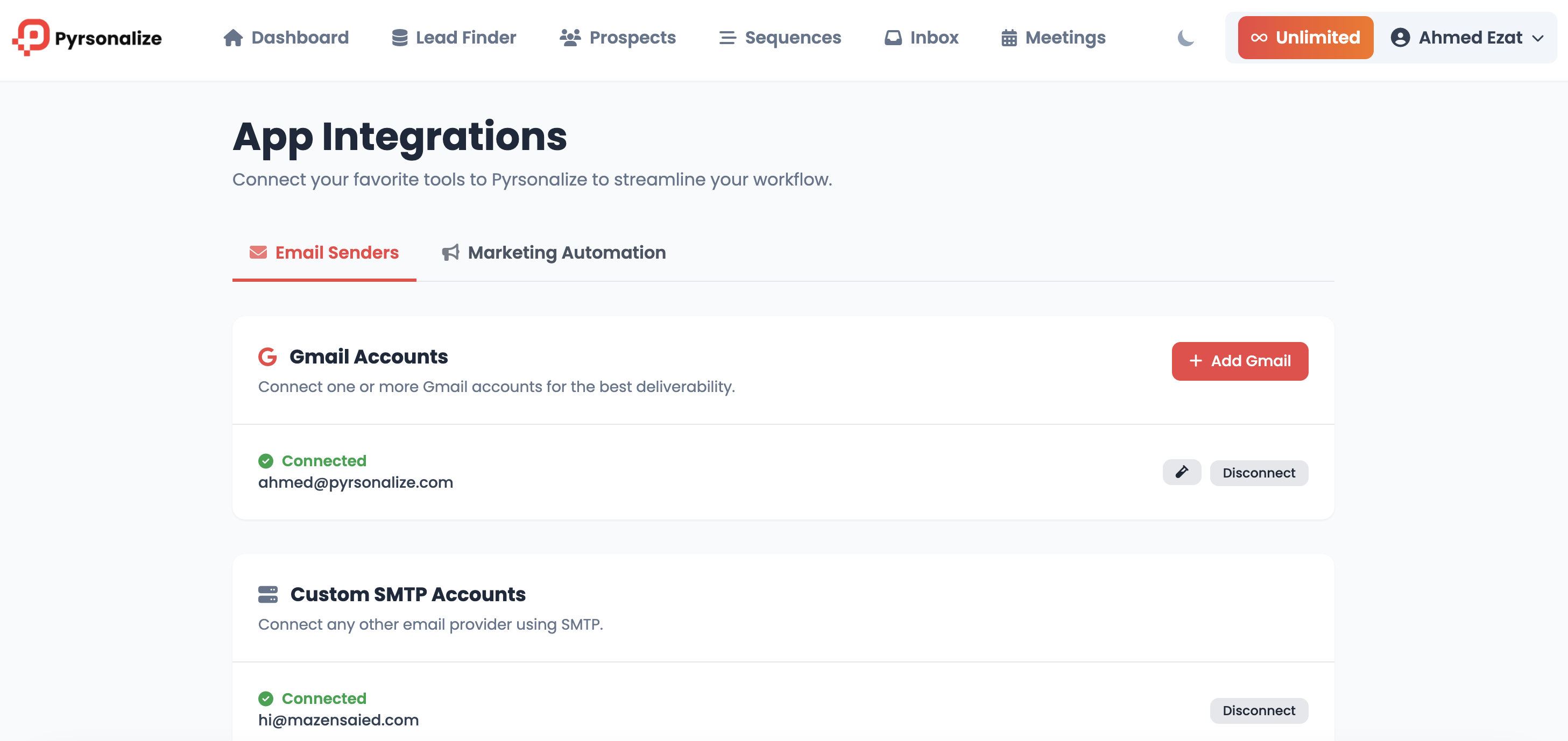
Task: Expand the Ahmed Ezat account chevron
Action: point(1538,38)
